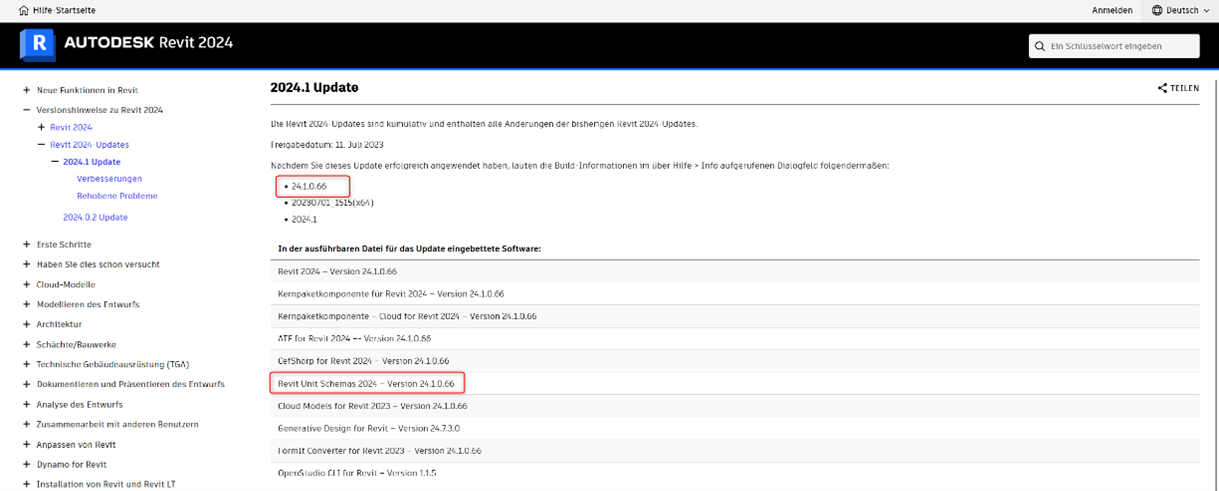Select 2024.0.2 Update in sidebar
This screenshot has width=1219, height=491.
[x=95, y=217]
